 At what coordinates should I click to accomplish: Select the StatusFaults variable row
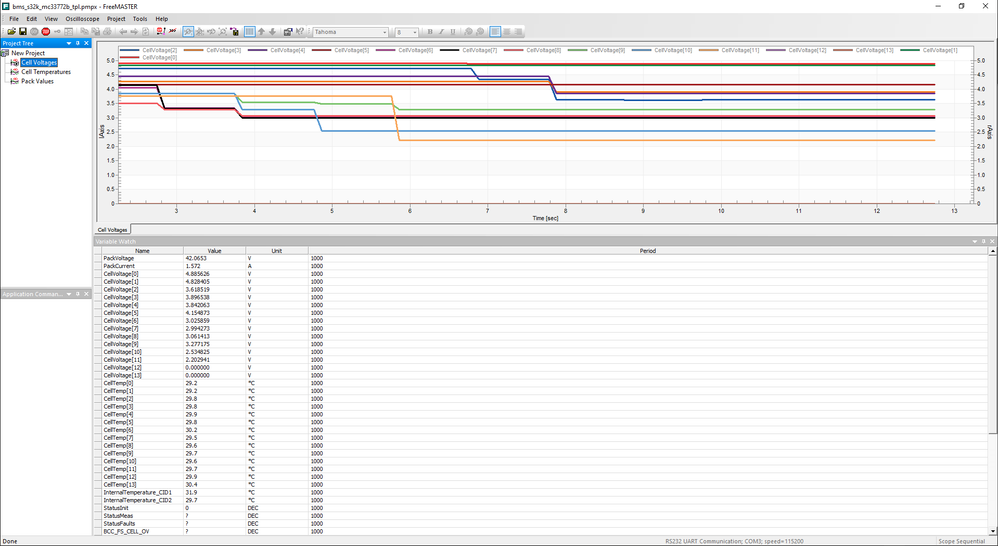(544, 524)
